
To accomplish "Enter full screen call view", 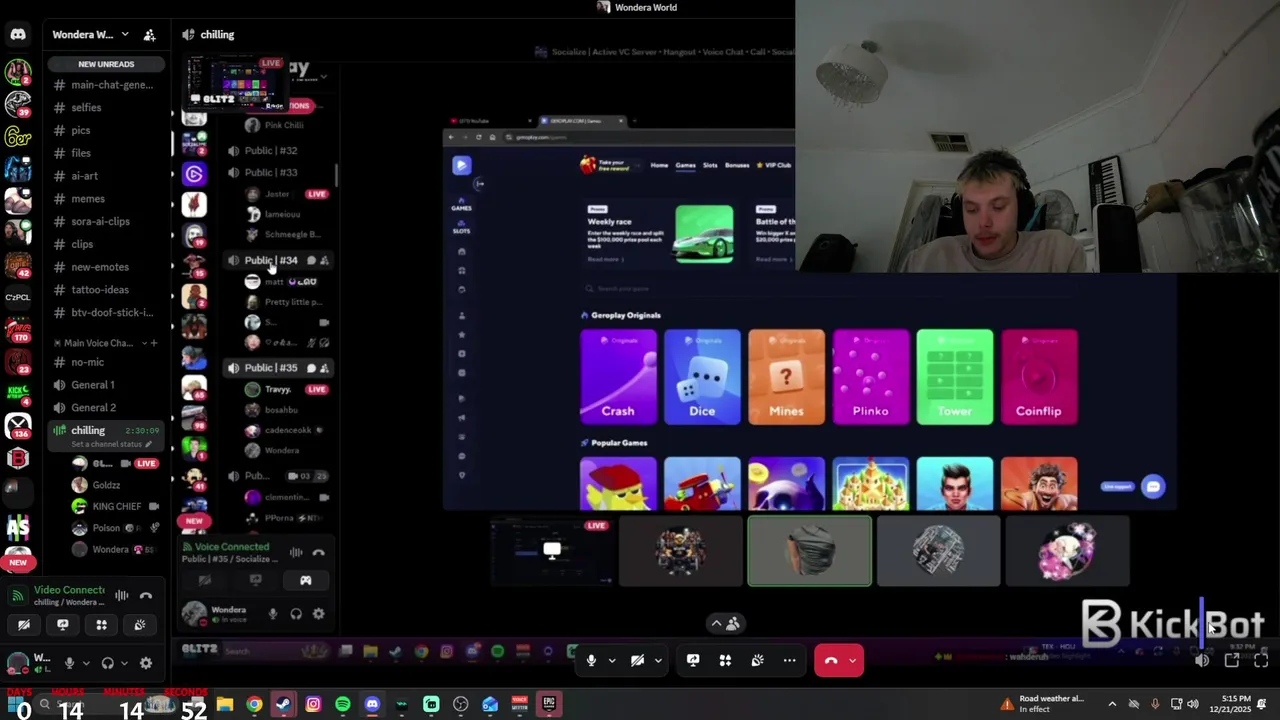I will pyautogui.click(x=1261, y=660).
